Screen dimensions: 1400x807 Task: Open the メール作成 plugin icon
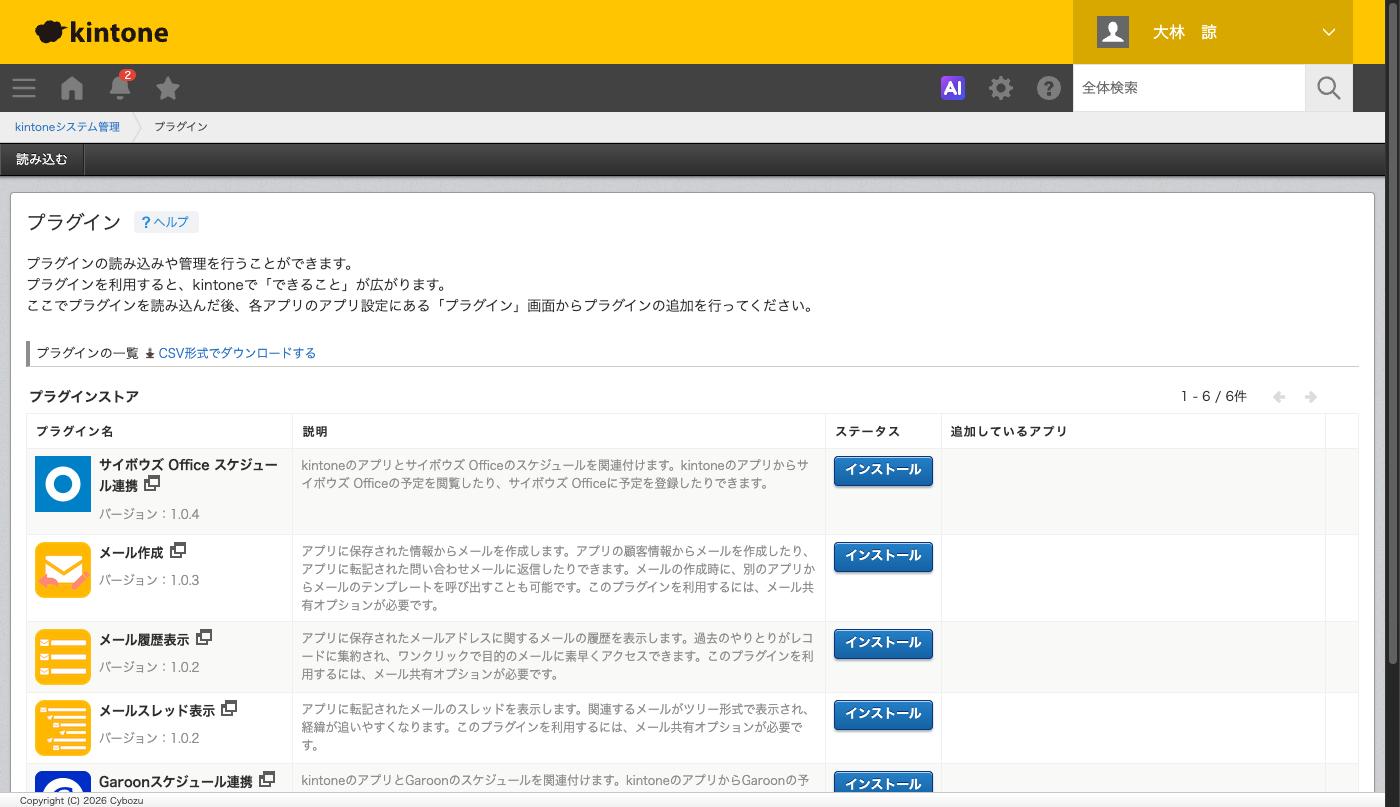[x=63, y=570]
